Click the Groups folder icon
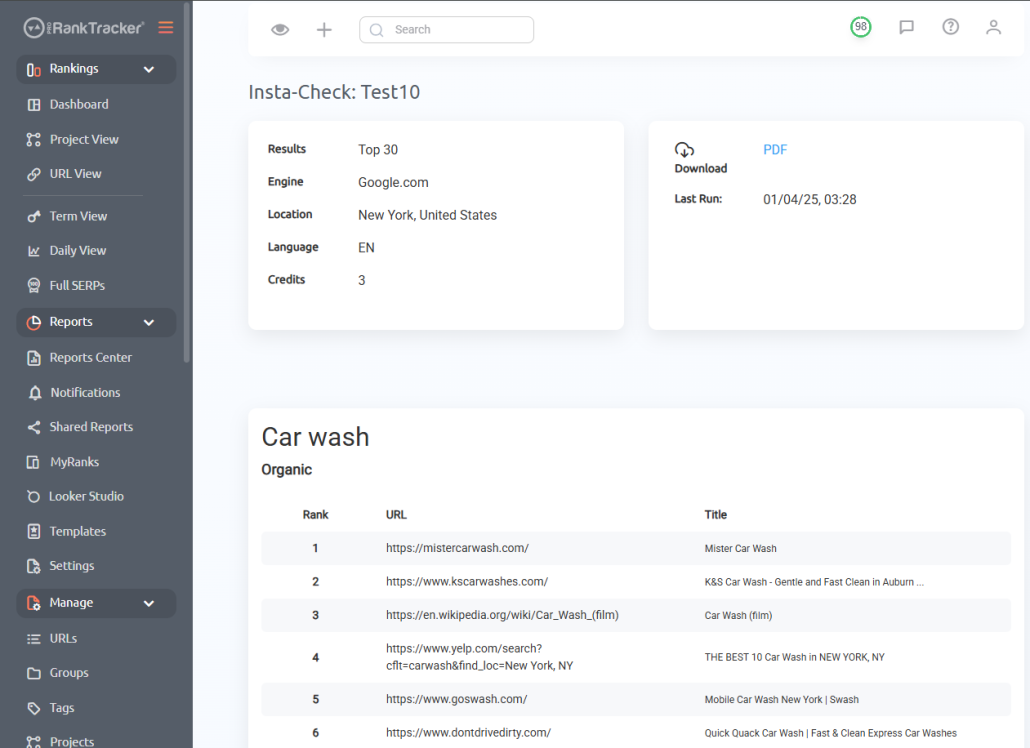 coord(34,673)
